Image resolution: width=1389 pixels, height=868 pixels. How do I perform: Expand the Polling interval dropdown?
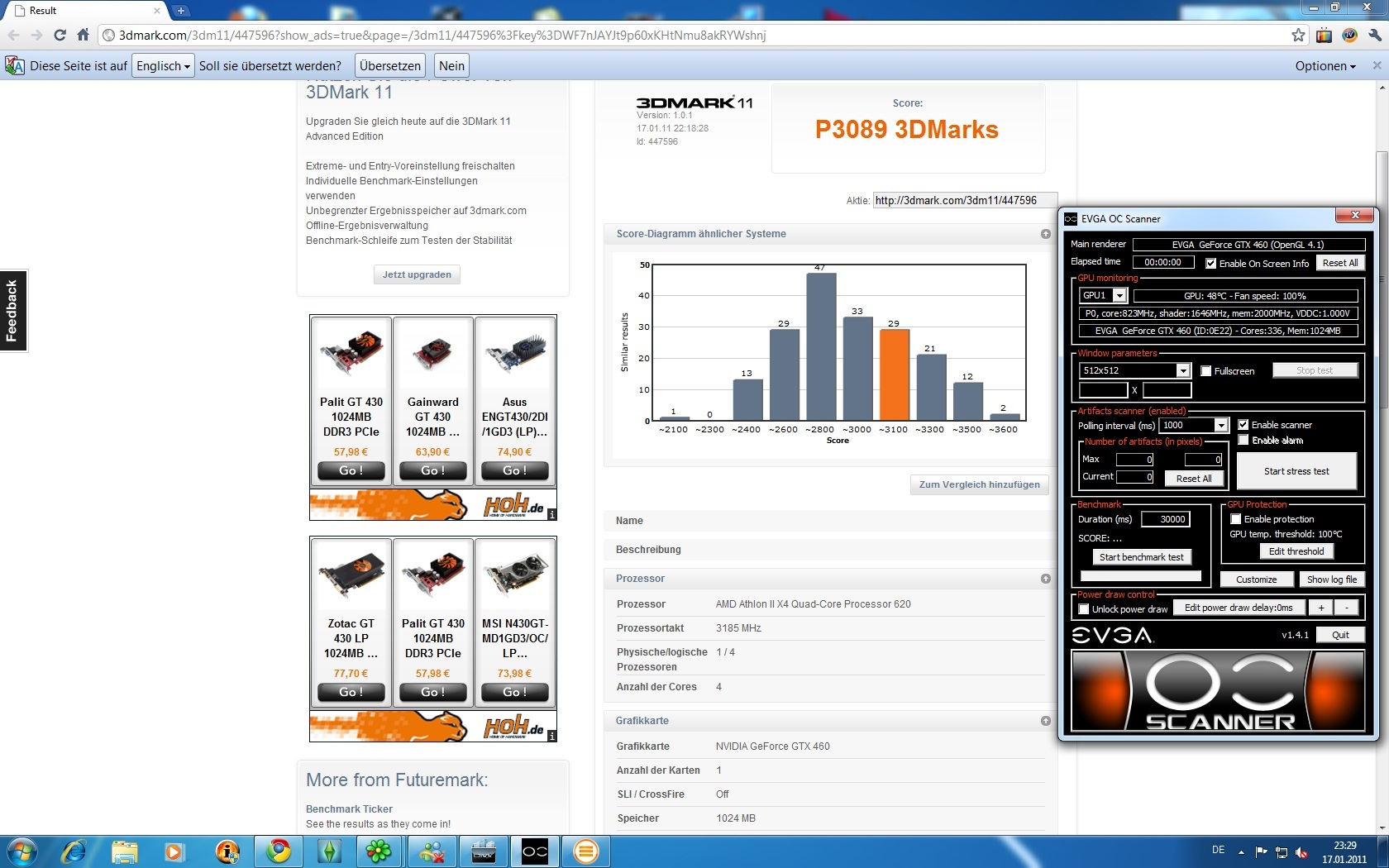[1220, 425]
